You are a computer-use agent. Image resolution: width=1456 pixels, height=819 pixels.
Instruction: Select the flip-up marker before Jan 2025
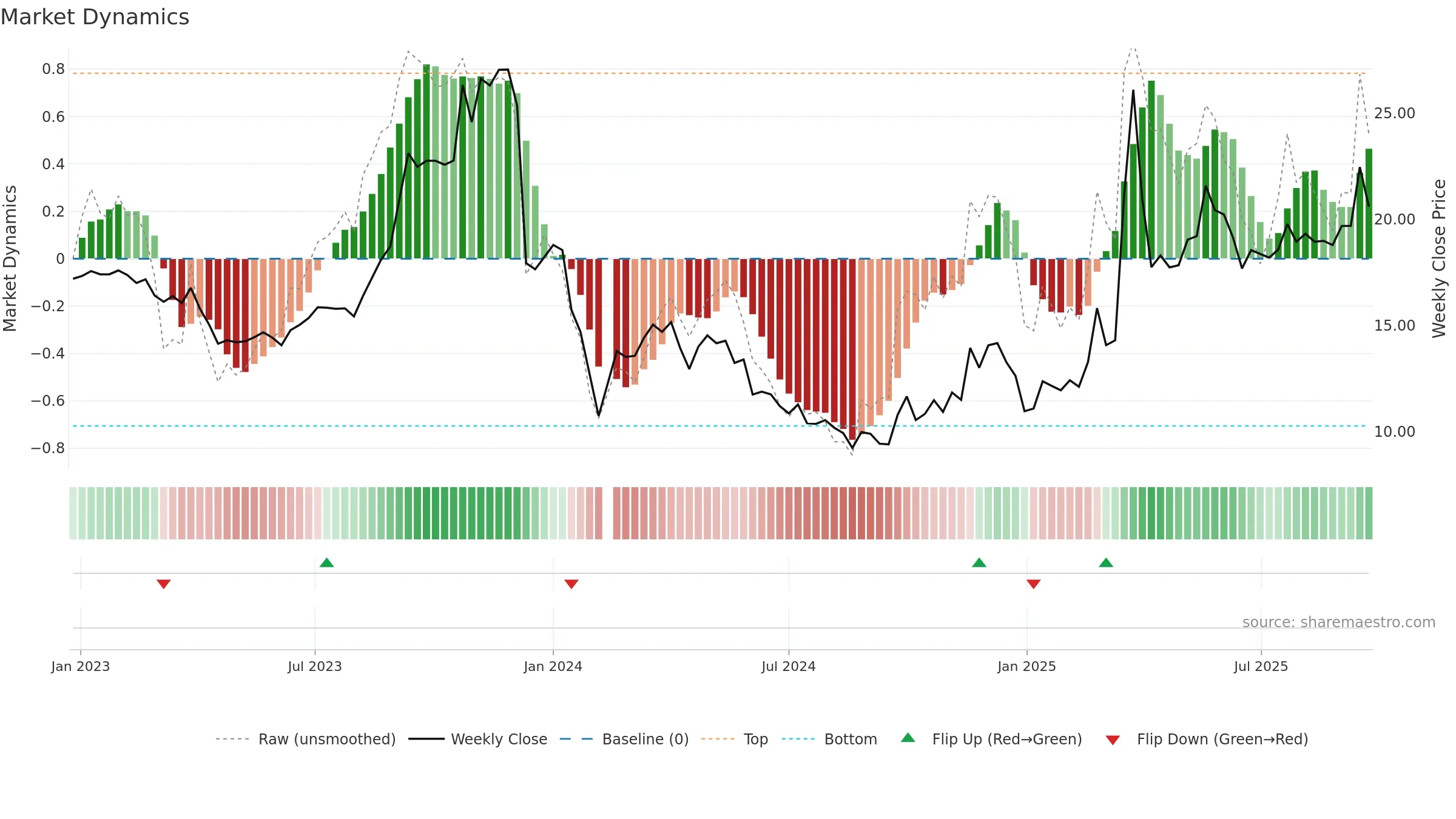[x=979, y=562]
